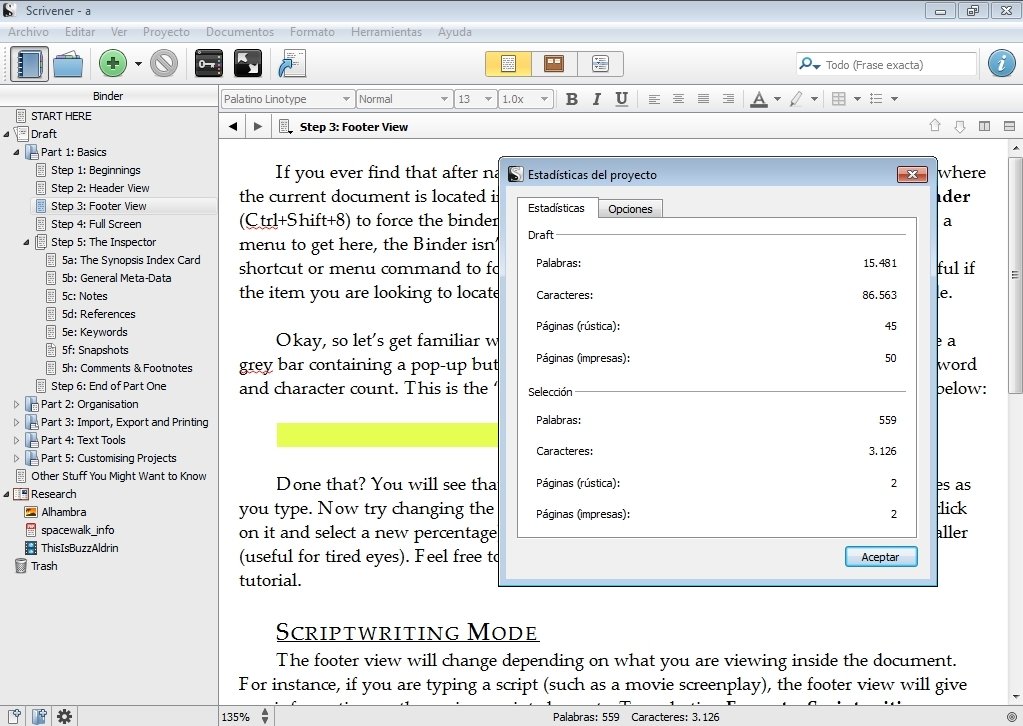Collapse the Draft folder

point(7,134)
